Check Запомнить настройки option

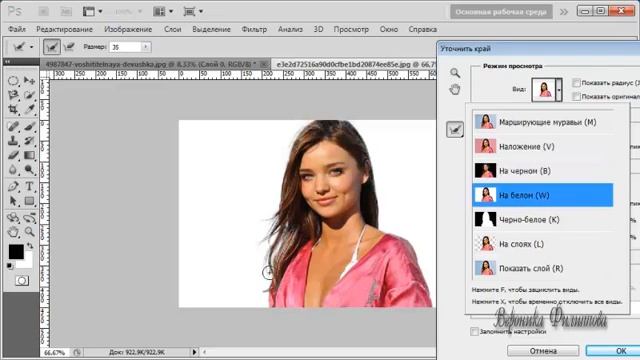point(474,331)
